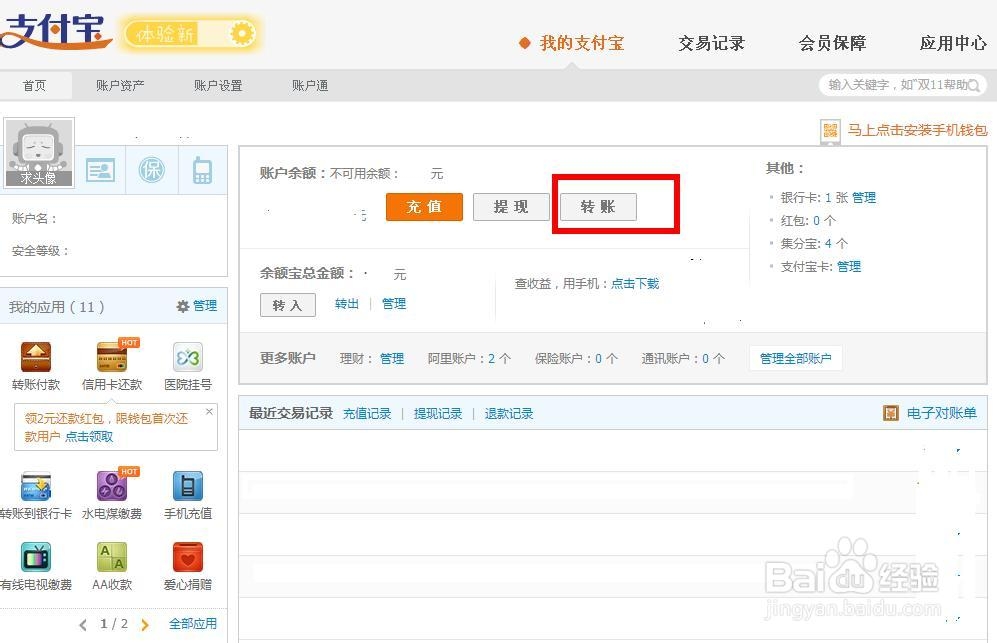Select the 账户设置 sub-navigation tab
The image size is (997, 643).
point(218,85)
